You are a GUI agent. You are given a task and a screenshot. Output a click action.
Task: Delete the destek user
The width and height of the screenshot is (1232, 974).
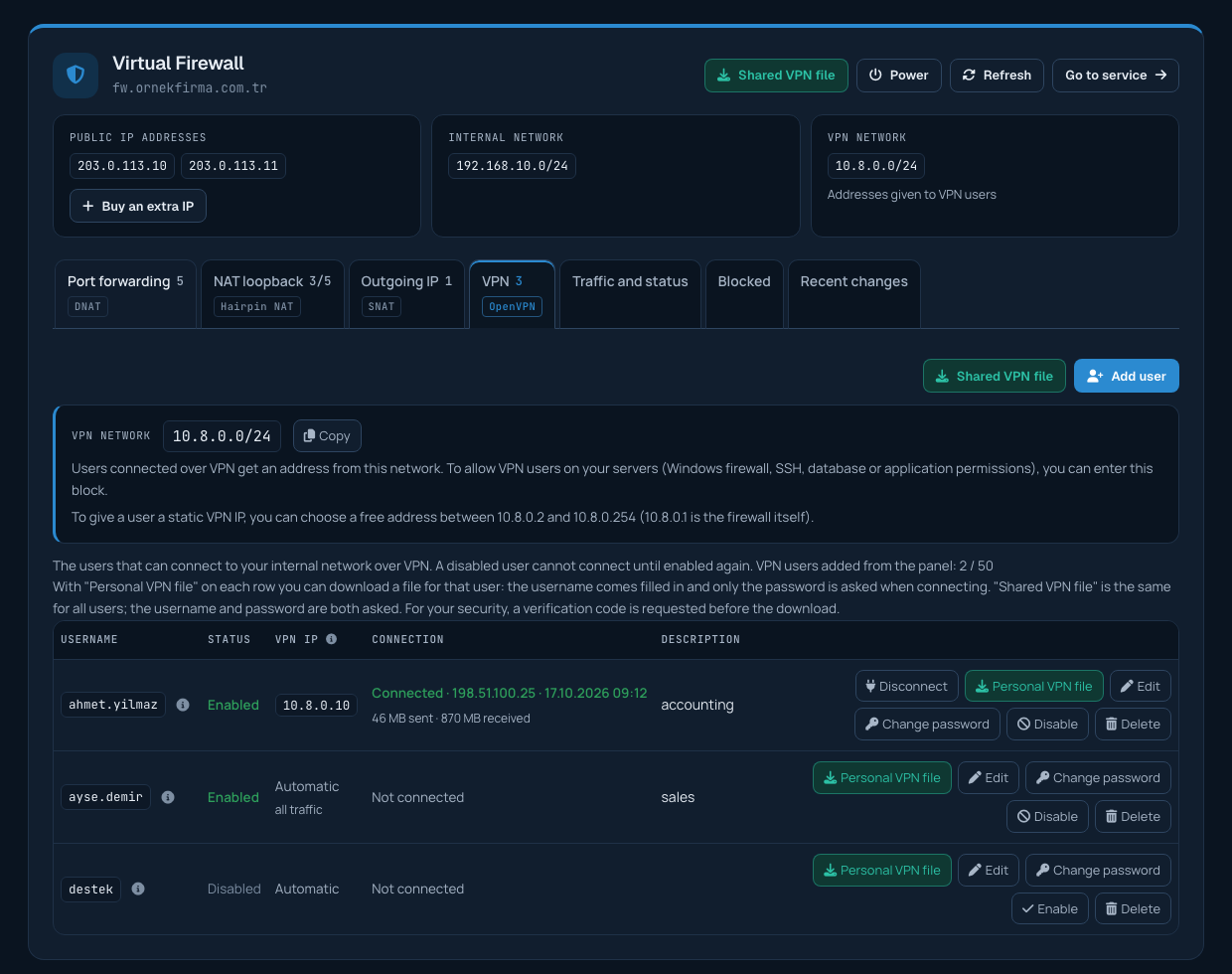(x=1133, y=908)
